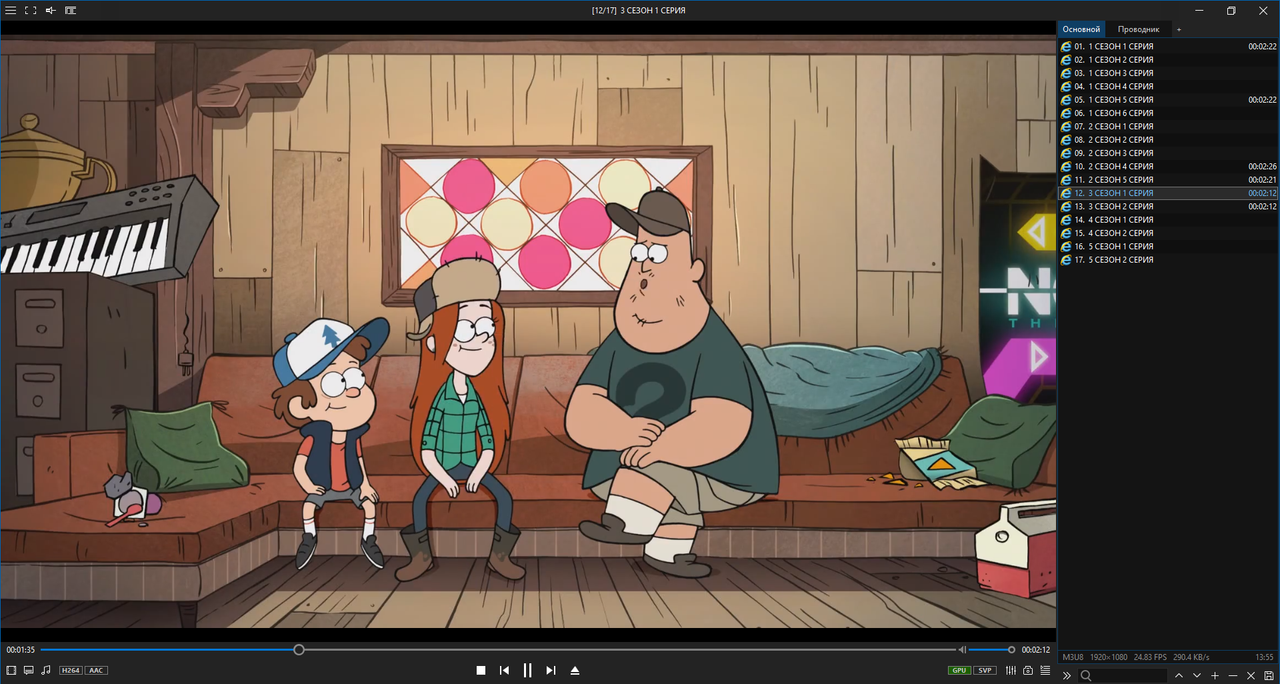Capture a screenshot with camera icon
Image resolution: width=1280 pixels, height=684 pixels.
(x=1028, y=670)
